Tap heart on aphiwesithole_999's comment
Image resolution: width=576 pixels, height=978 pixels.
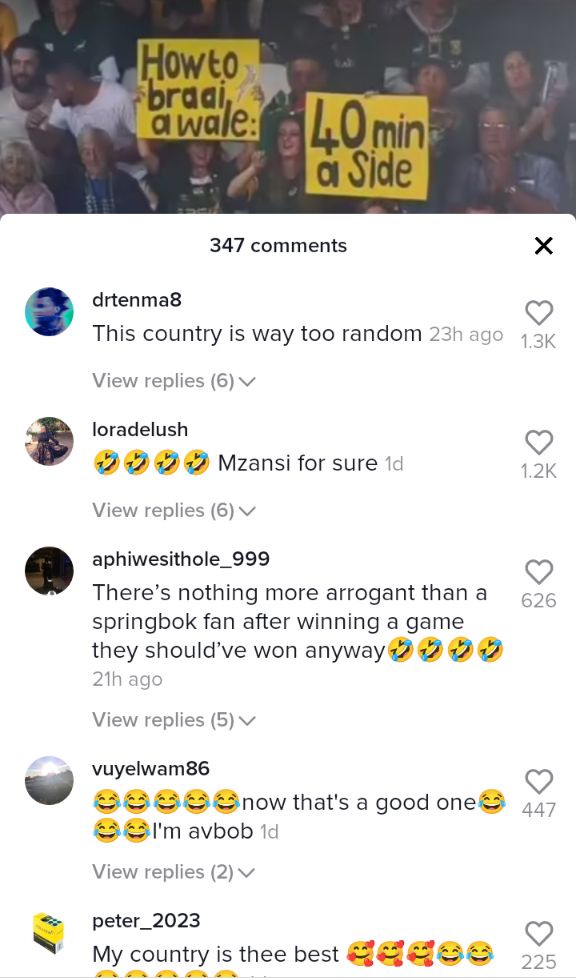(x=539, y=571)
